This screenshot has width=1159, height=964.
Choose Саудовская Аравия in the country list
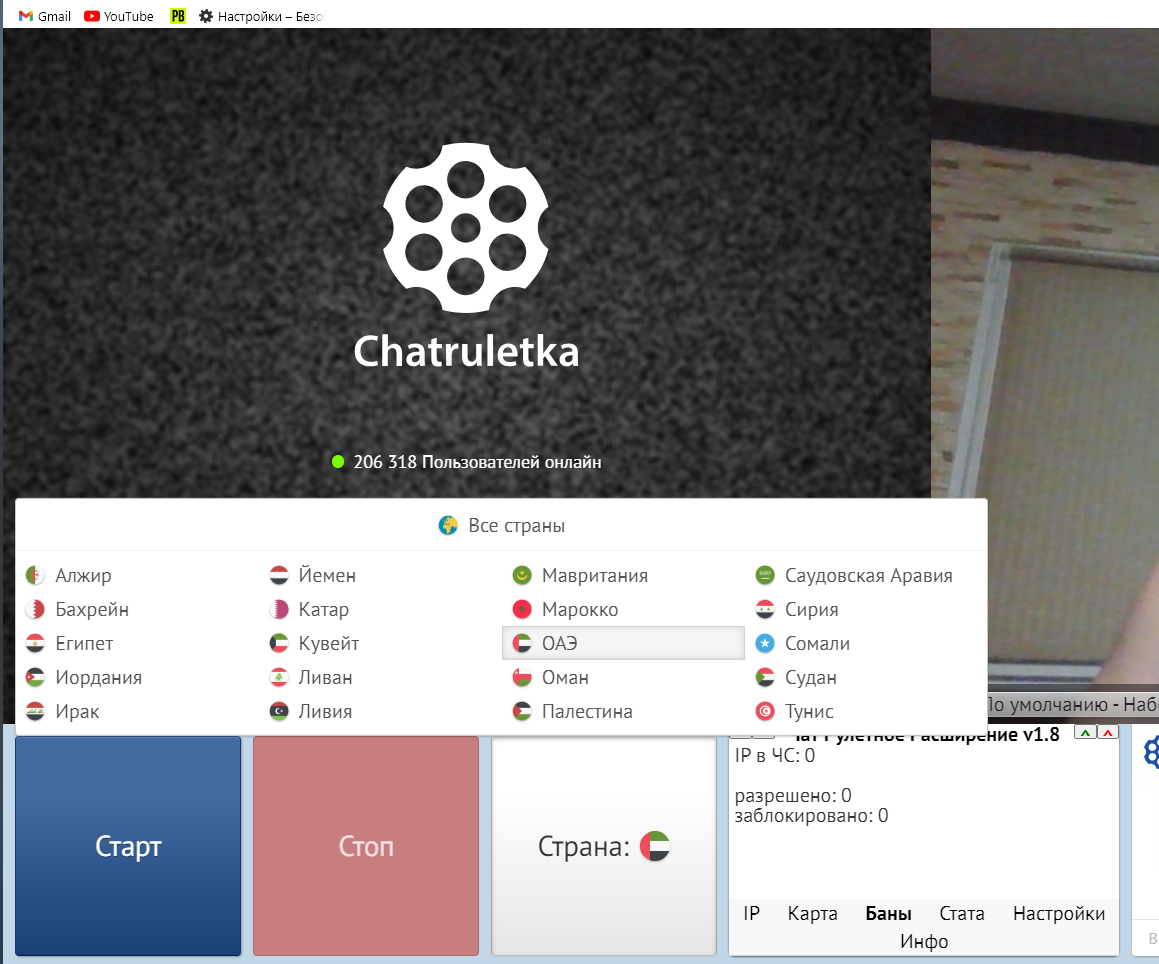coord(866,575)
